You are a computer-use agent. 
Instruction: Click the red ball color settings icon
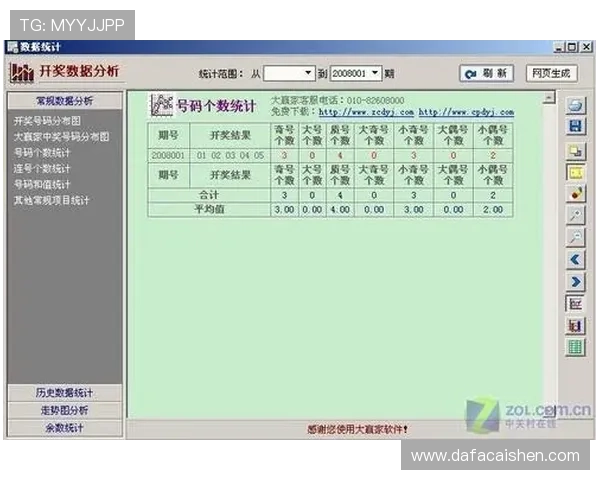(576, 194)
